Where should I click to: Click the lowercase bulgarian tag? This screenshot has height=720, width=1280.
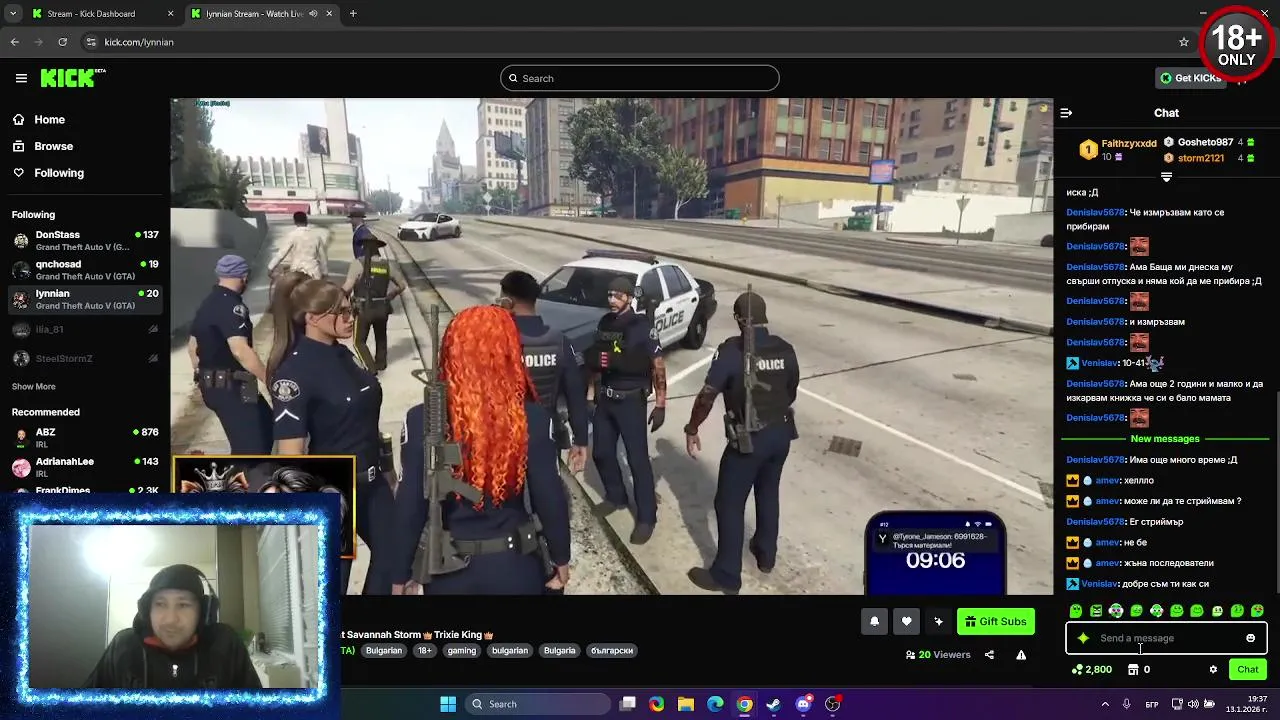coord(509,650)
